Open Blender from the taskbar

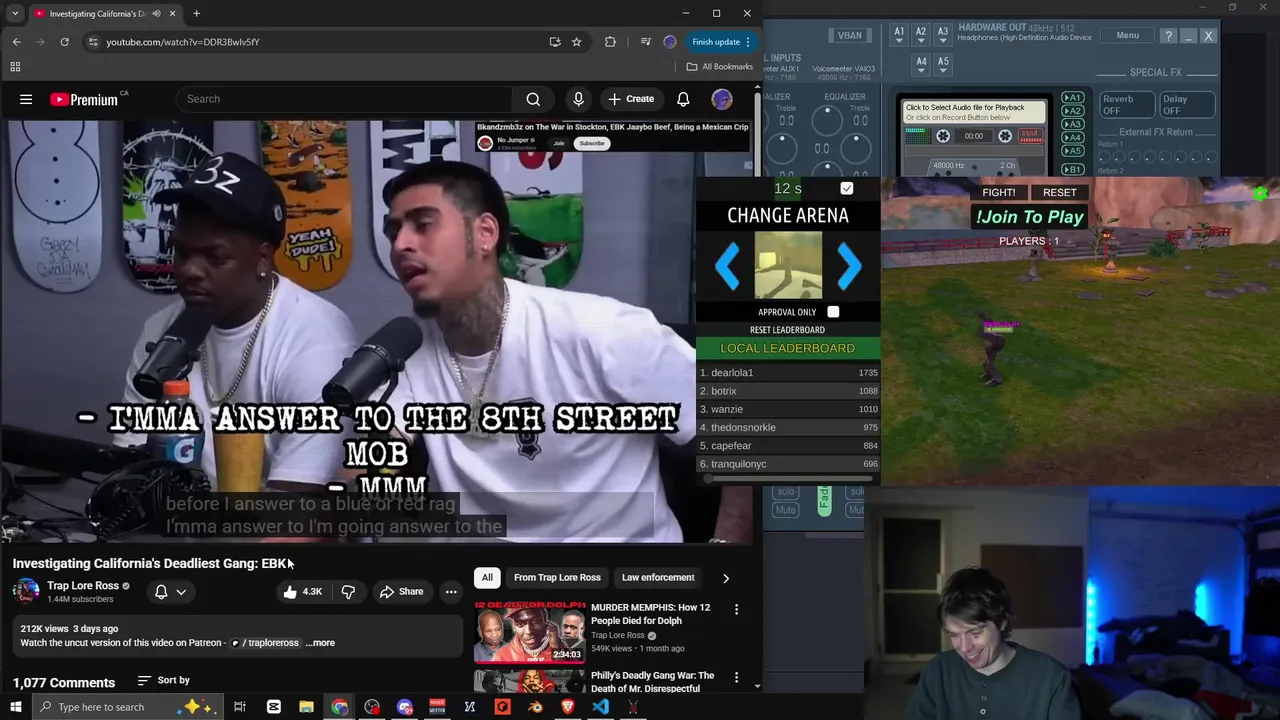pyautogui.click(x=535, y=707)
